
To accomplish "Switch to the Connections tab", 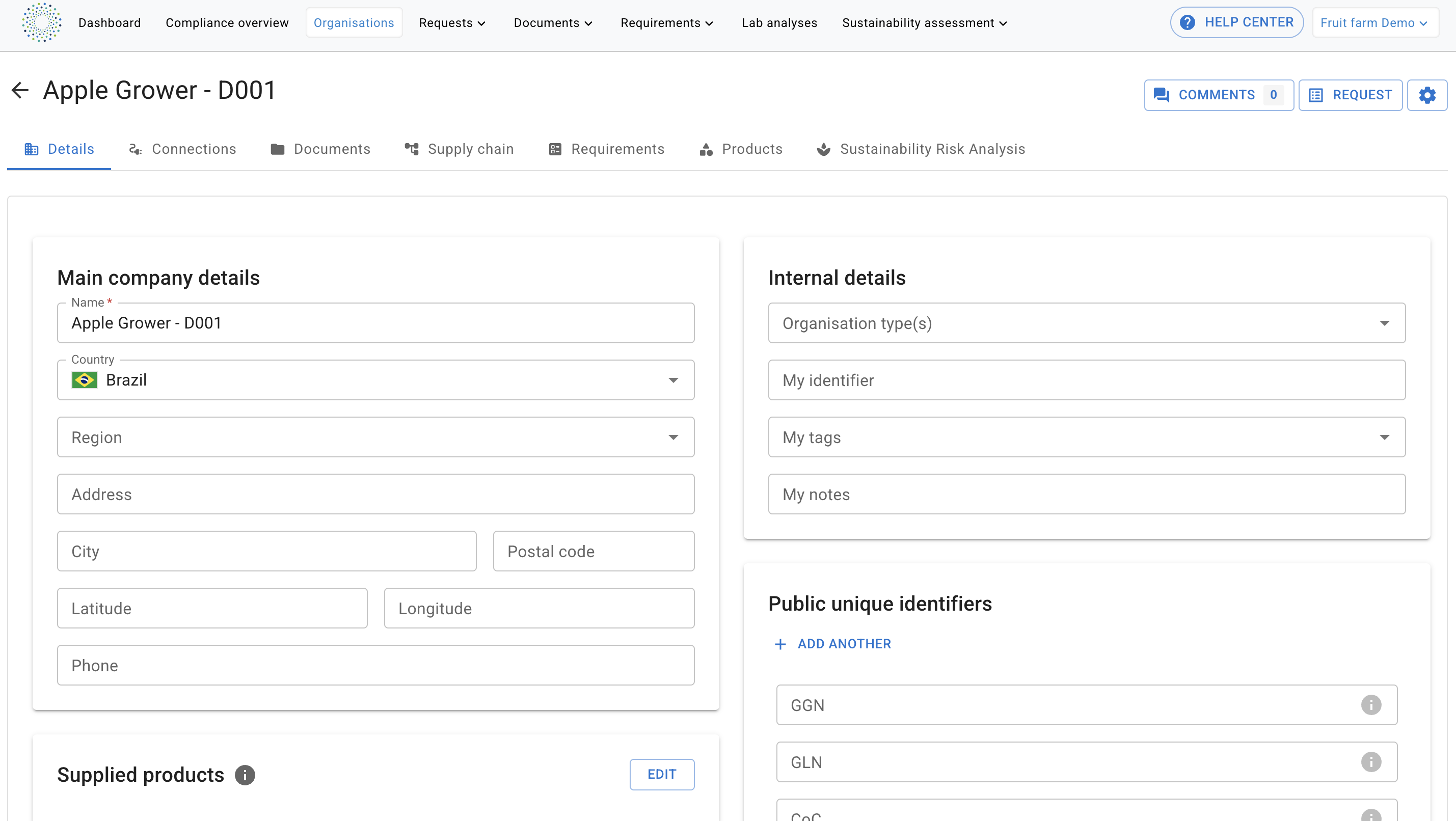I will (182, 149).
